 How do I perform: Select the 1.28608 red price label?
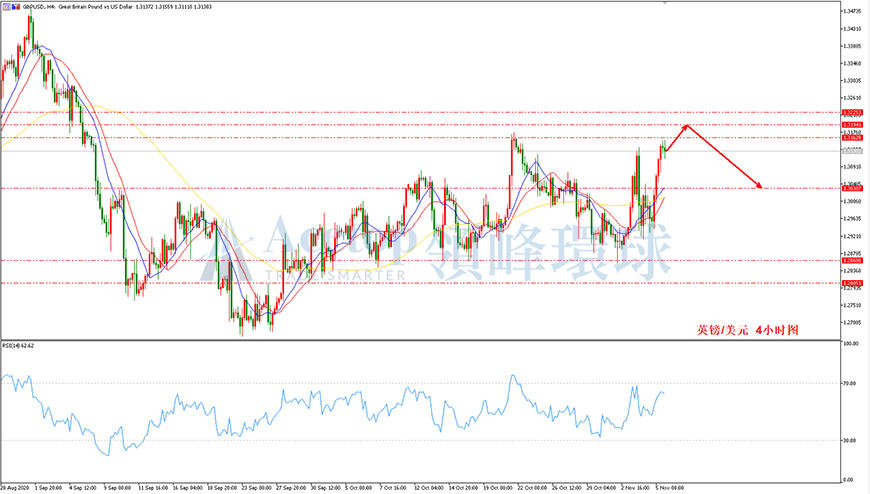[852, 260]
